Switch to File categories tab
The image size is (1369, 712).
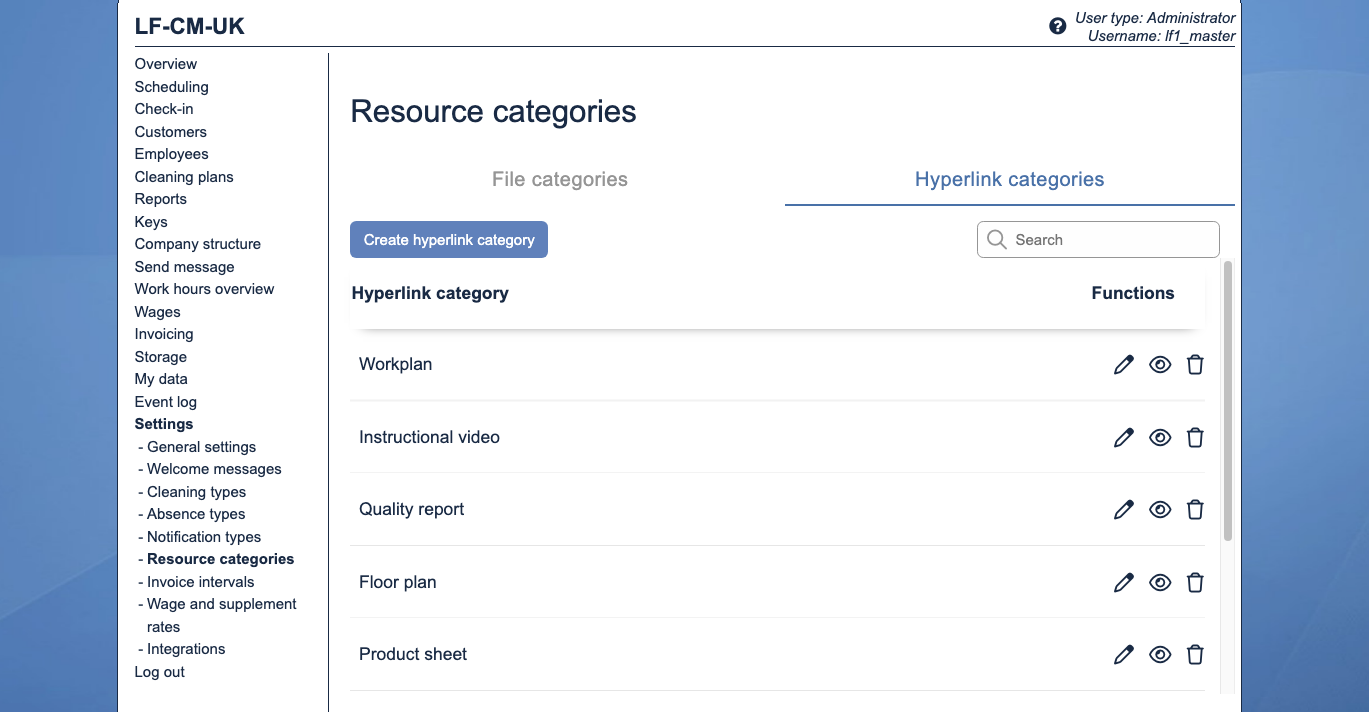560,180
